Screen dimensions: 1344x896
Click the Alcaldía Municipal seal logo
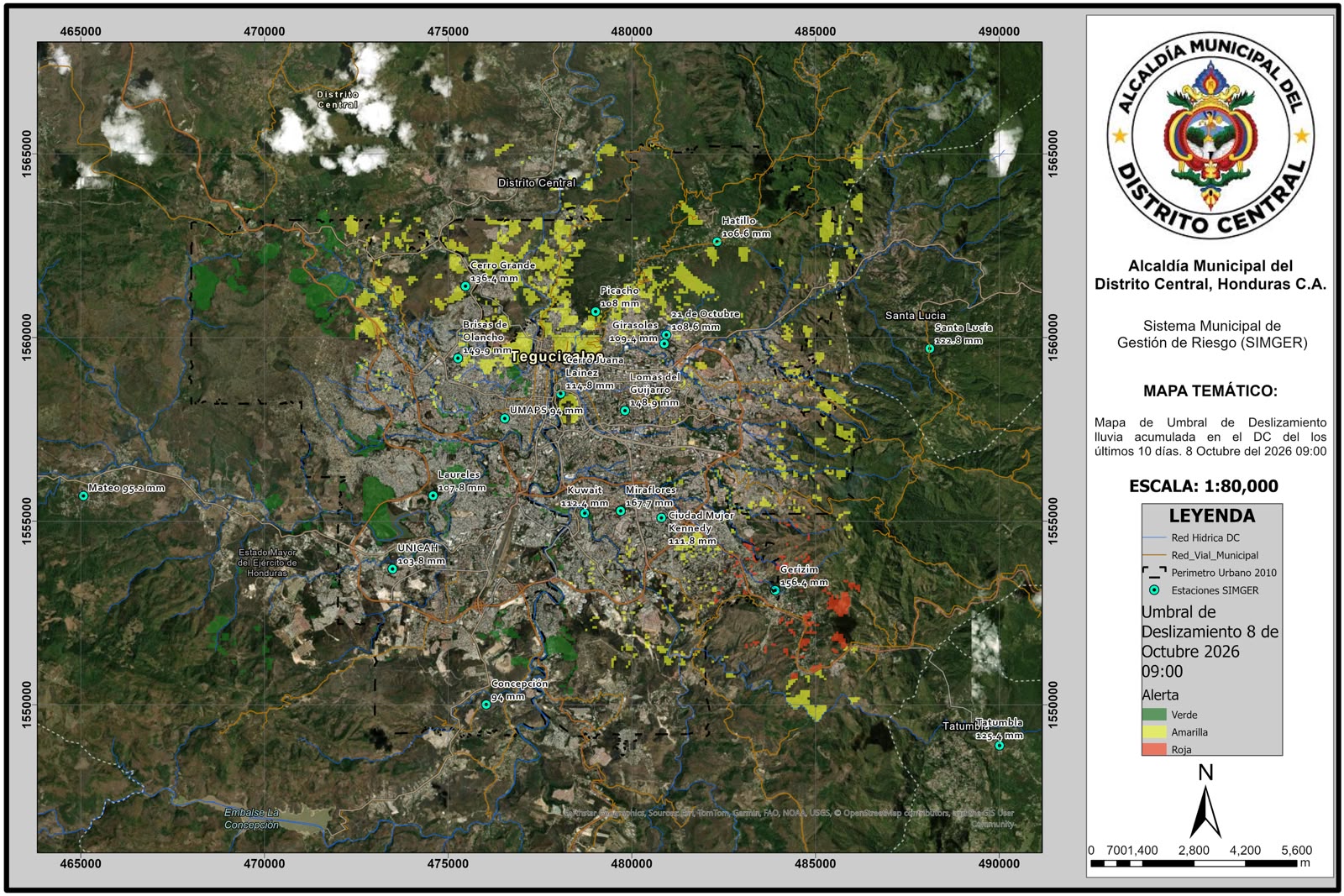1210,136
